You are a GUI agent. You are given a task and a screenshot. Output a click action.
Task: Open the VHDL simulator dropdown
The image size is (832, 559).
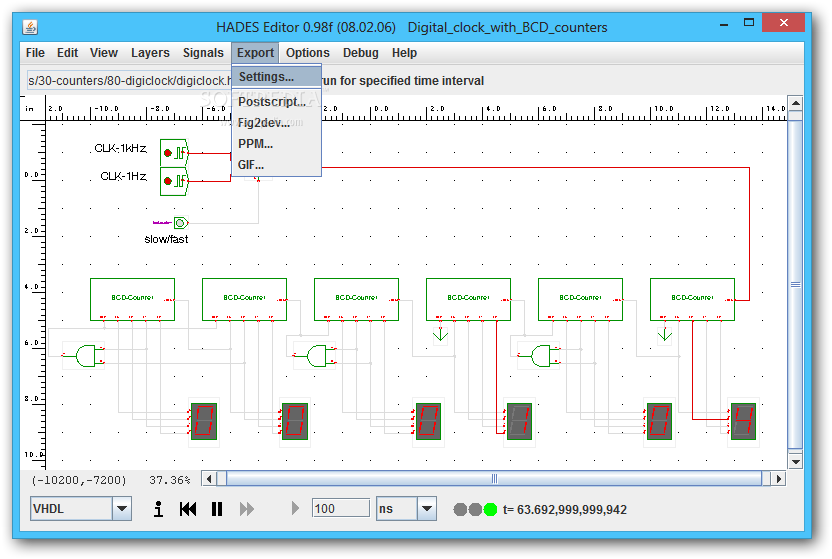pyautogui.click(x=122, y=509)
